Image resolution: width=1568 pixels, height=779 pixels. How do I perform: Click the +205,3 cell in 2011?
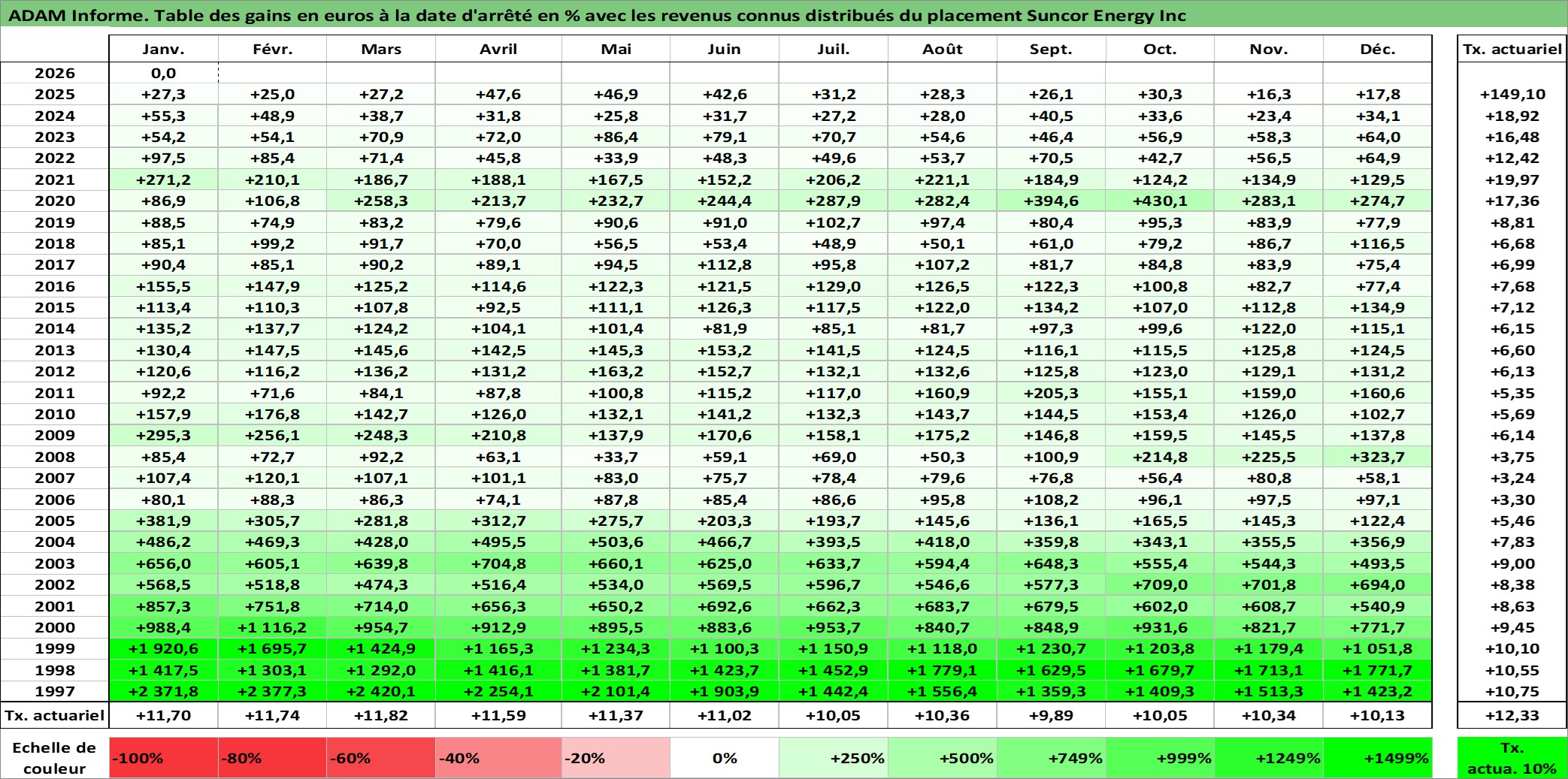pyautogui.click(x=1052, y=393)
